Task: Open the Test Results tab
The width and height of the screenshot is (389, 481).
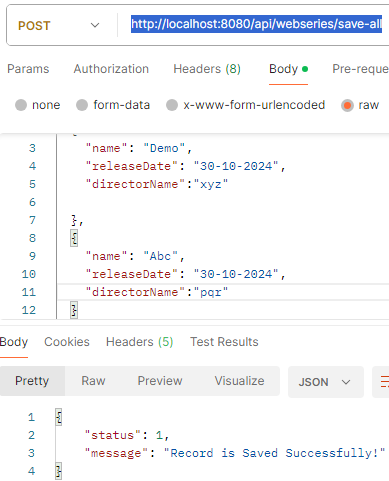Action: pos(224,342)
